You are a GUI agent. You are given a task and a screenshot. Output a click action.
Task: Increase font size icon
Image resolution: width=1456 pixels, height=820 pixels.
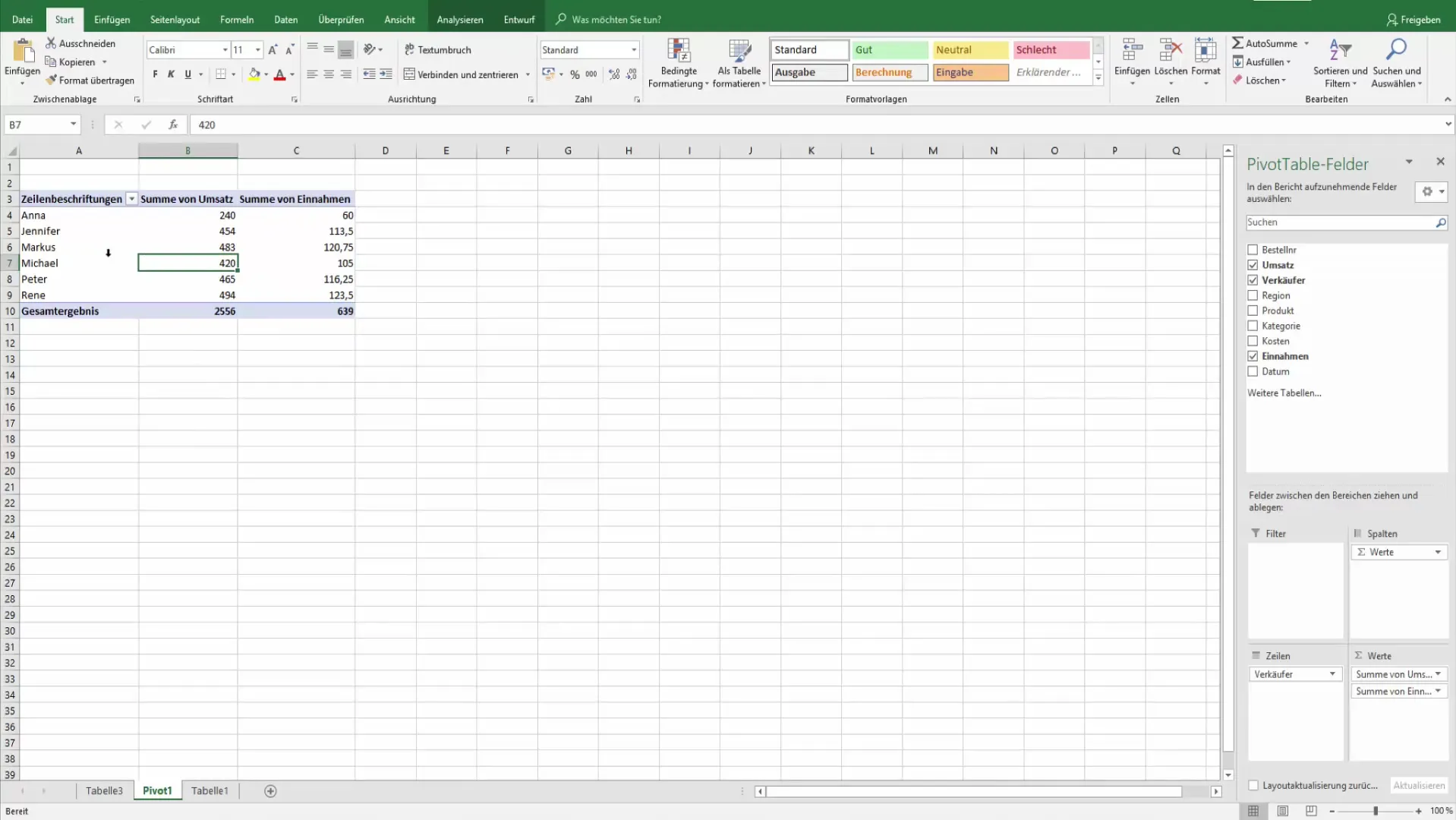point(273,50)
